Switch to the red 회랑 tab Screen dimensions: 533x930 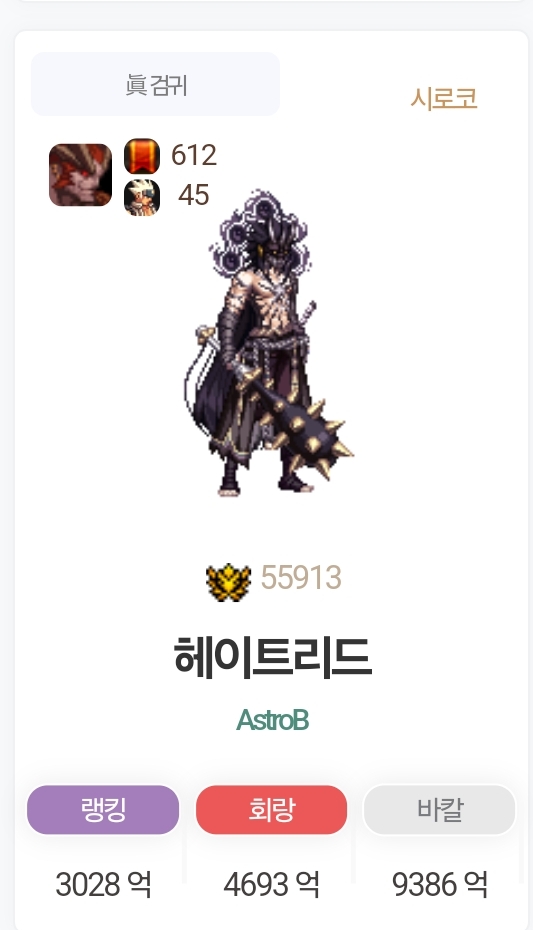point(272,810)
